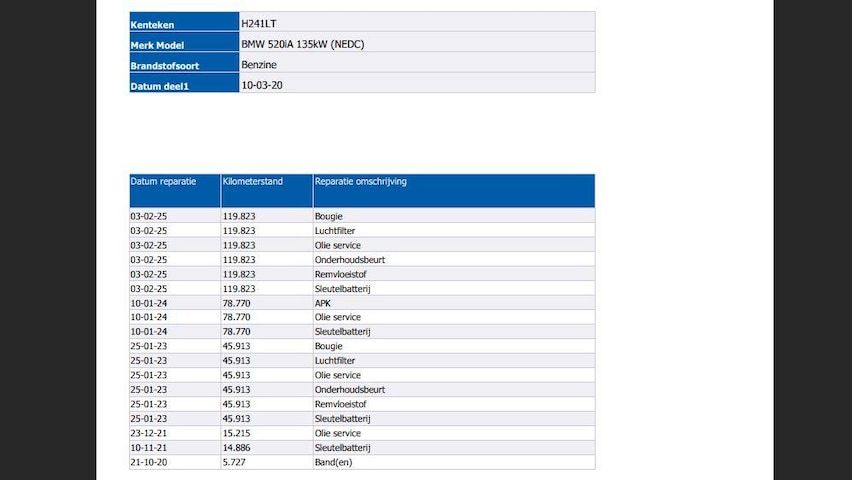The height and width of the screenshot is (480, 852).
Task: Select Luchtfilter in the 119.823 km row
Action: [x=335, y=231]
